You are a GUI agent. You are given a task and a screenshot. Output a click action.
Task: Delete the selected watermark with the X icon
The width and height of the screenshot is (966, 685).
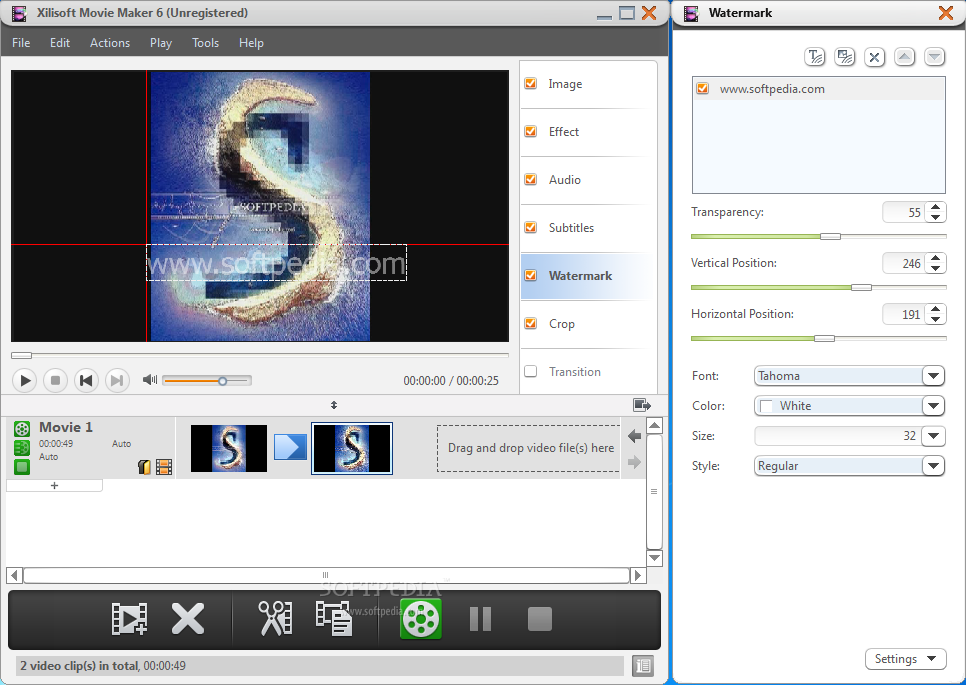[x=874, y=57]
